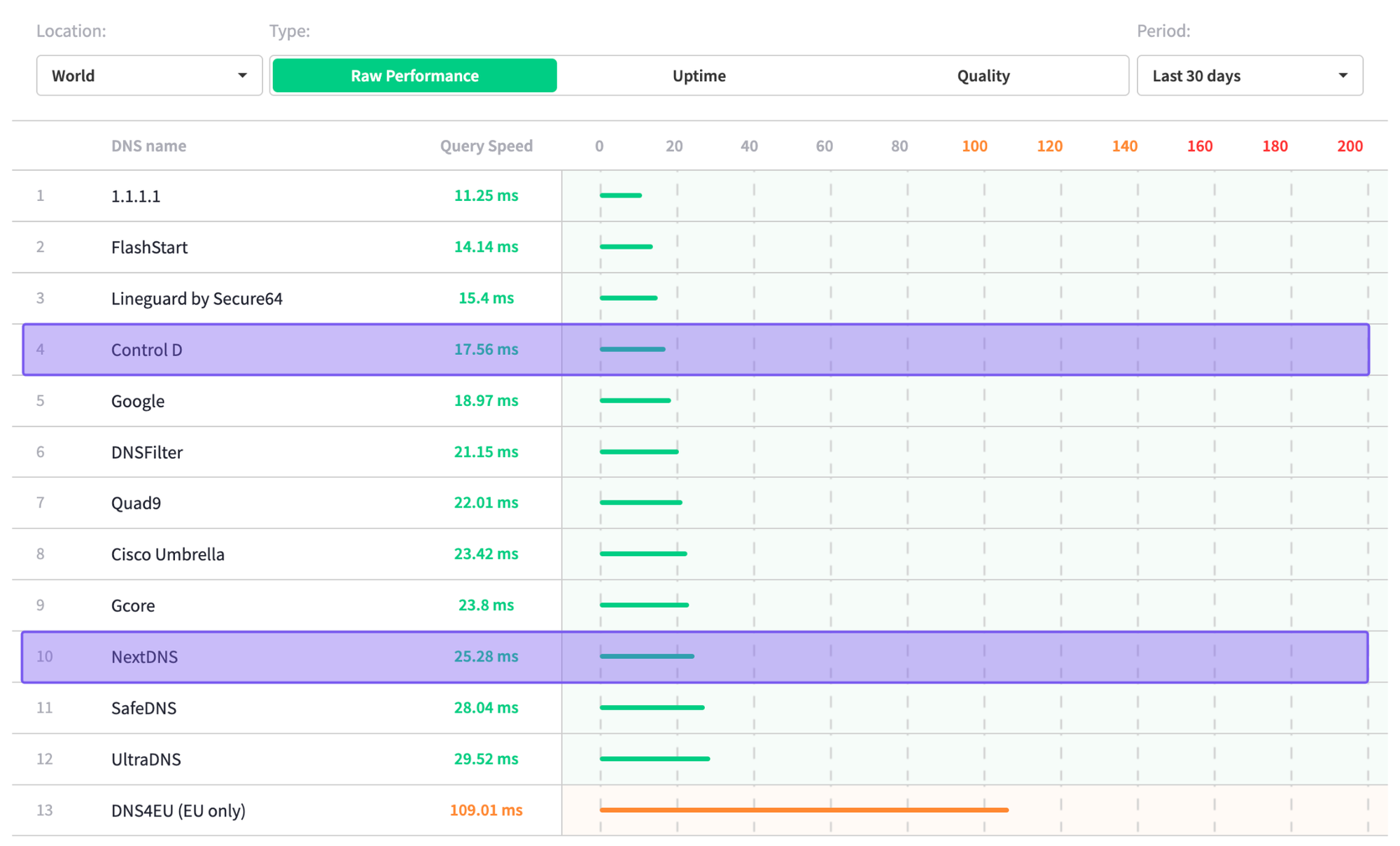The width and height of the screenshot is (1400, 846).
Task: Select the 1.1.1.1 DNS row
Action: pos(136,196)
